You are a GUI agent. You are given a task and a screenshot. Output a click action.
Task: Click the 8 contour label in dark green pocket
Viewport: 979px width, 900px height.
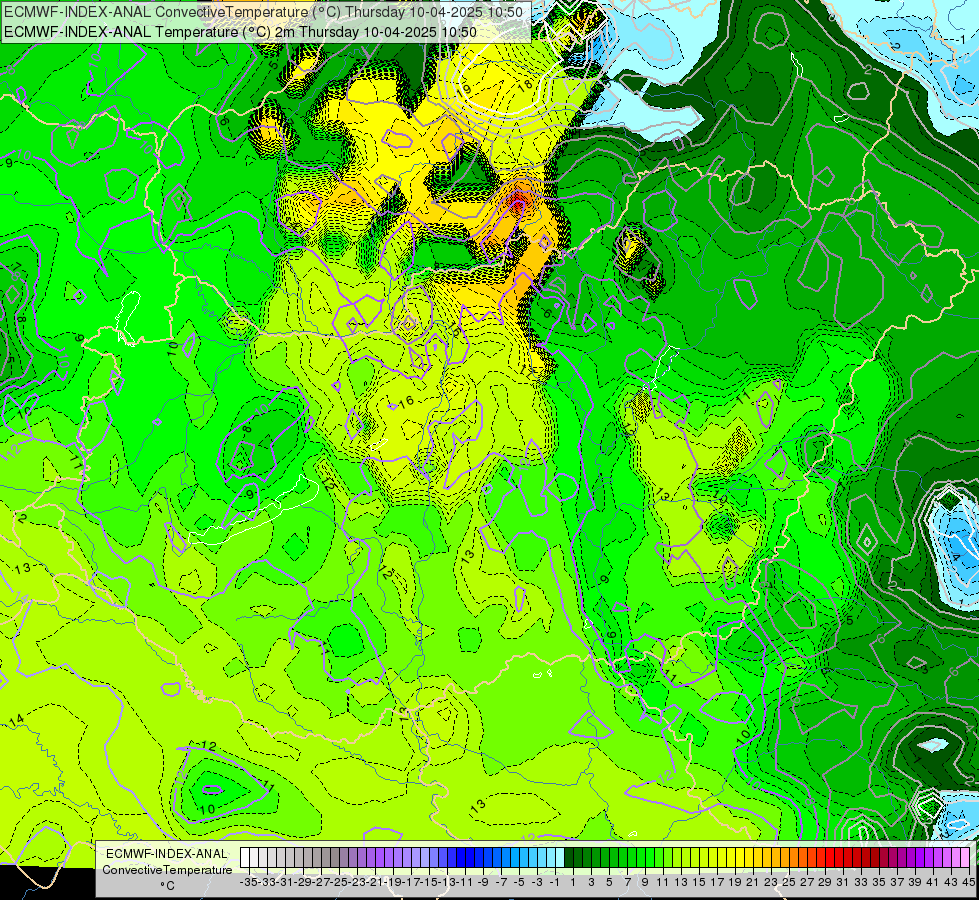click(x=247, y=429)
